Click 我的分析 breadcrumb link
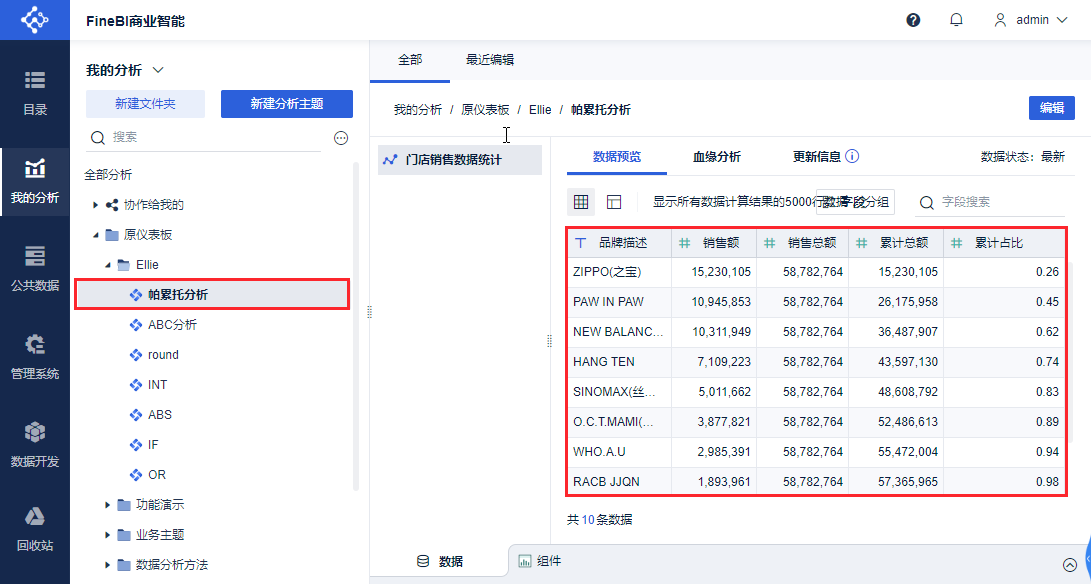Screen dimensions: 1091x584 pos(417,109)
